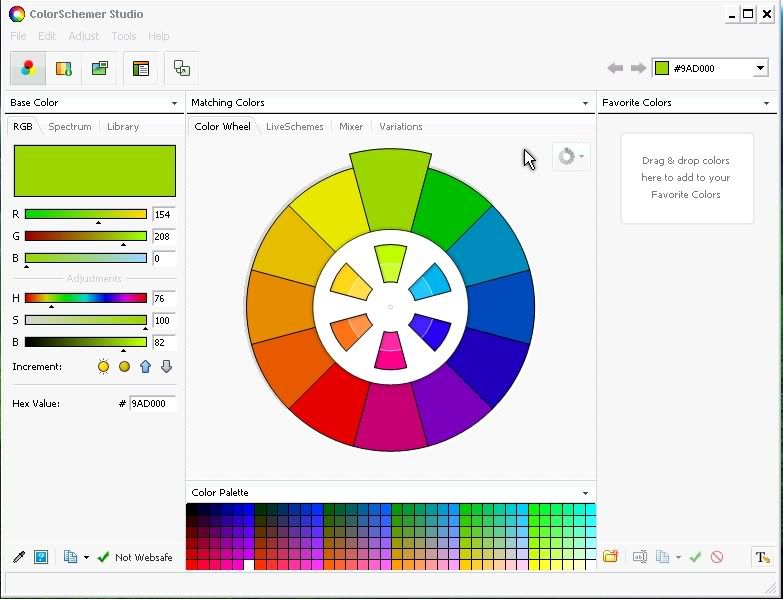Decrease saturation with the gray down arrow
This screenshot has height=599, width=783.
166,367
